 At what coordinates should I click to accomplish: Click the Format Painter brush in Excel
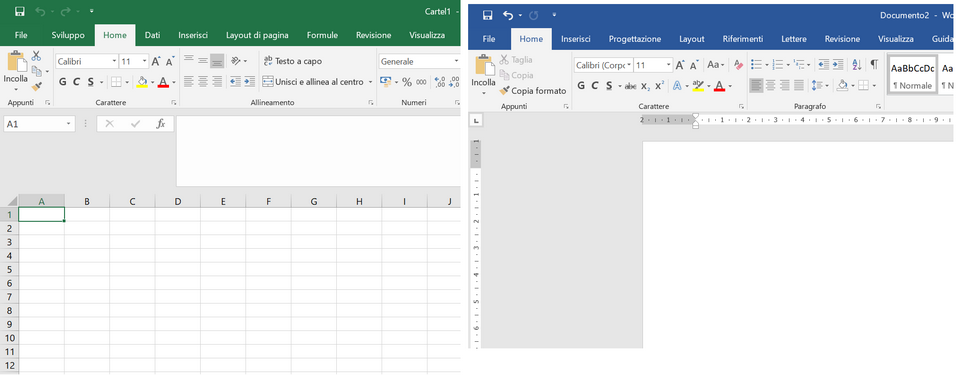click(x=36, y=87)
